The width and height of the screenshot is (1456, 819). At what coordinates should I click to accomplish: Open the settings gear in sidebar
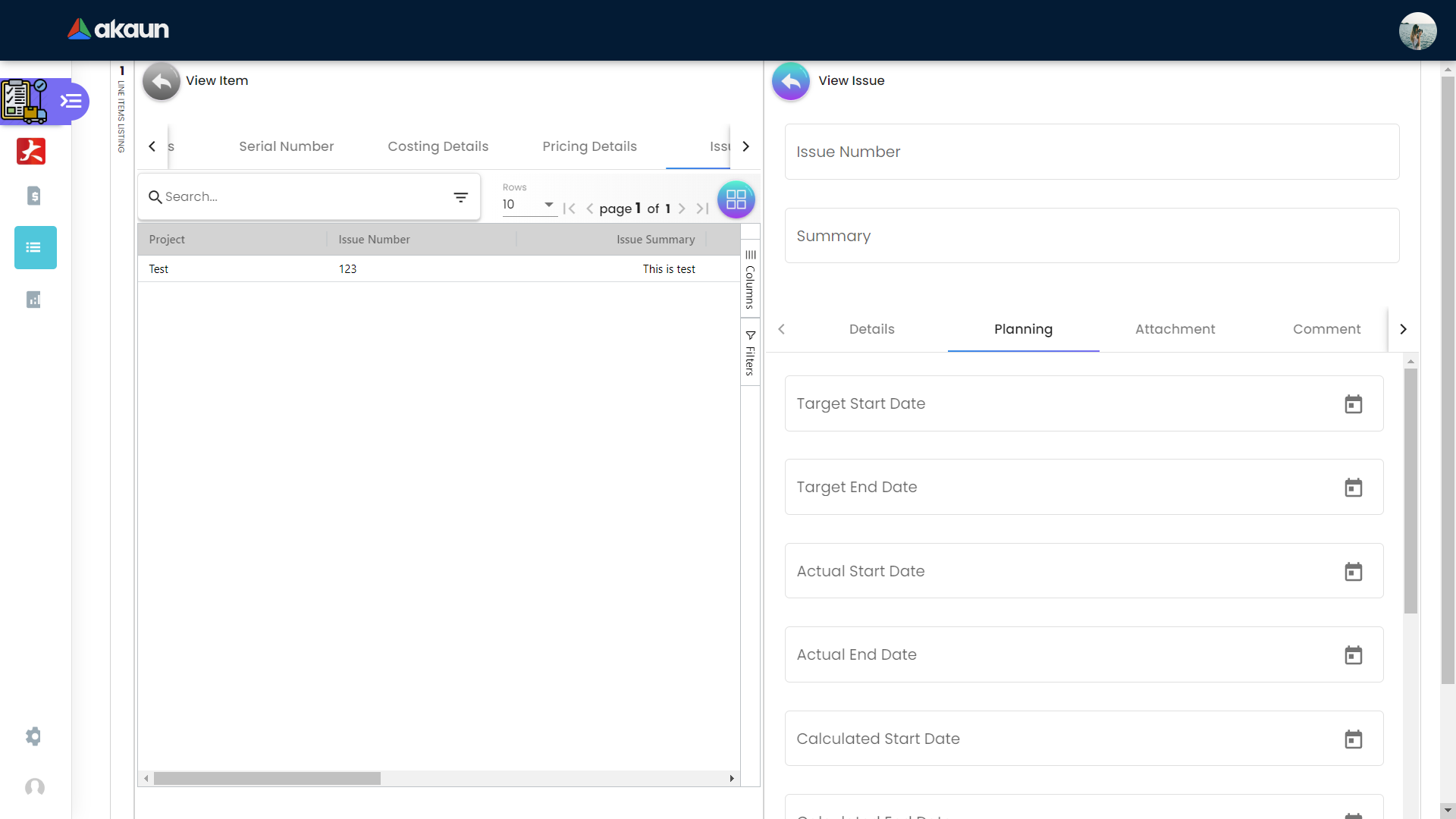click(x=33, y=736)
